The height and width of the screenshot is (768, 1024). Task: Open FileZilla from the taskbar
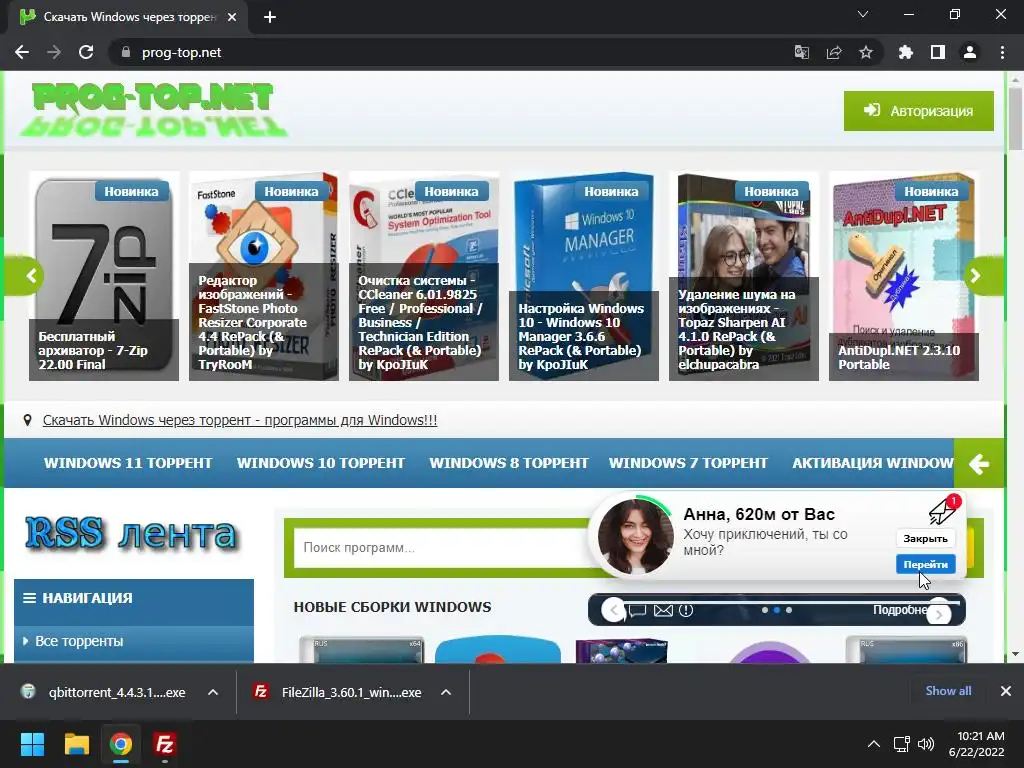pos(165,744)
